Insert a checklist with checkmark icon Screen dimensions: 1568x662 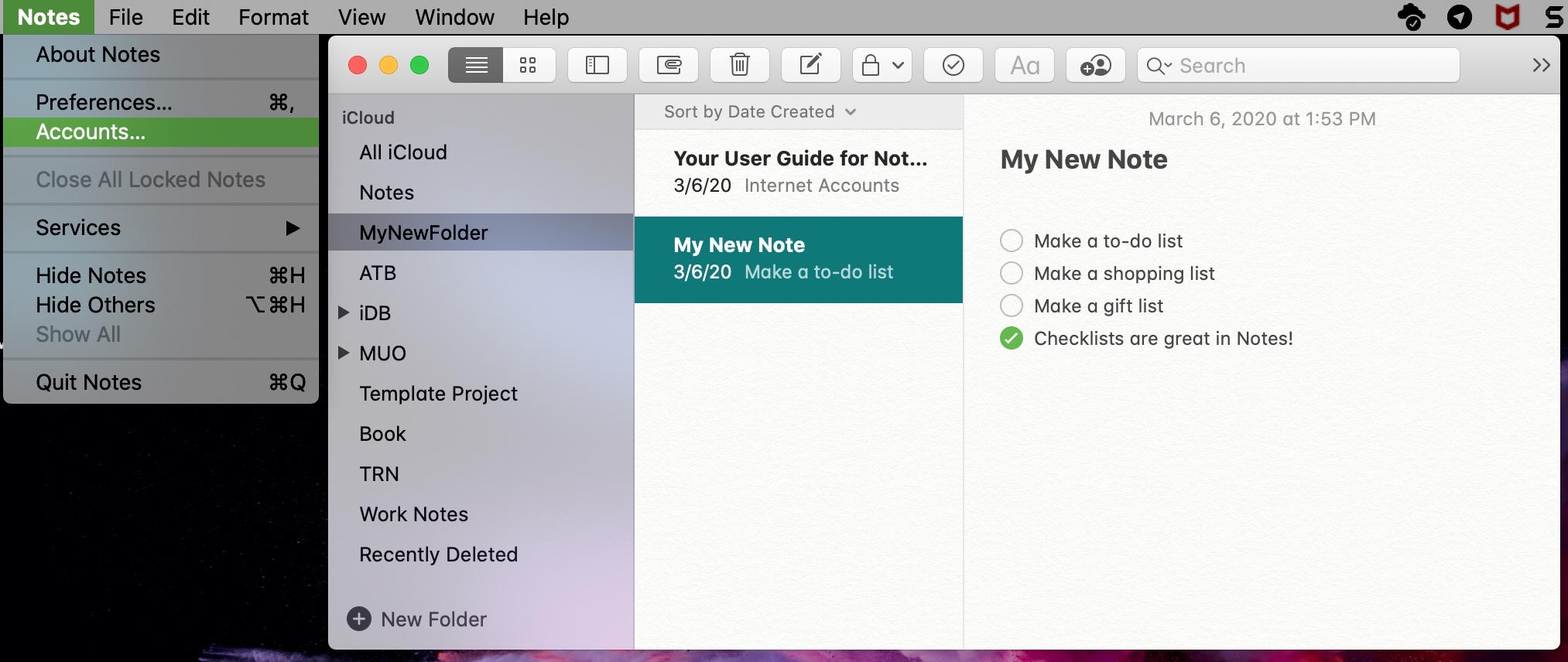click(x=953, y=66)
